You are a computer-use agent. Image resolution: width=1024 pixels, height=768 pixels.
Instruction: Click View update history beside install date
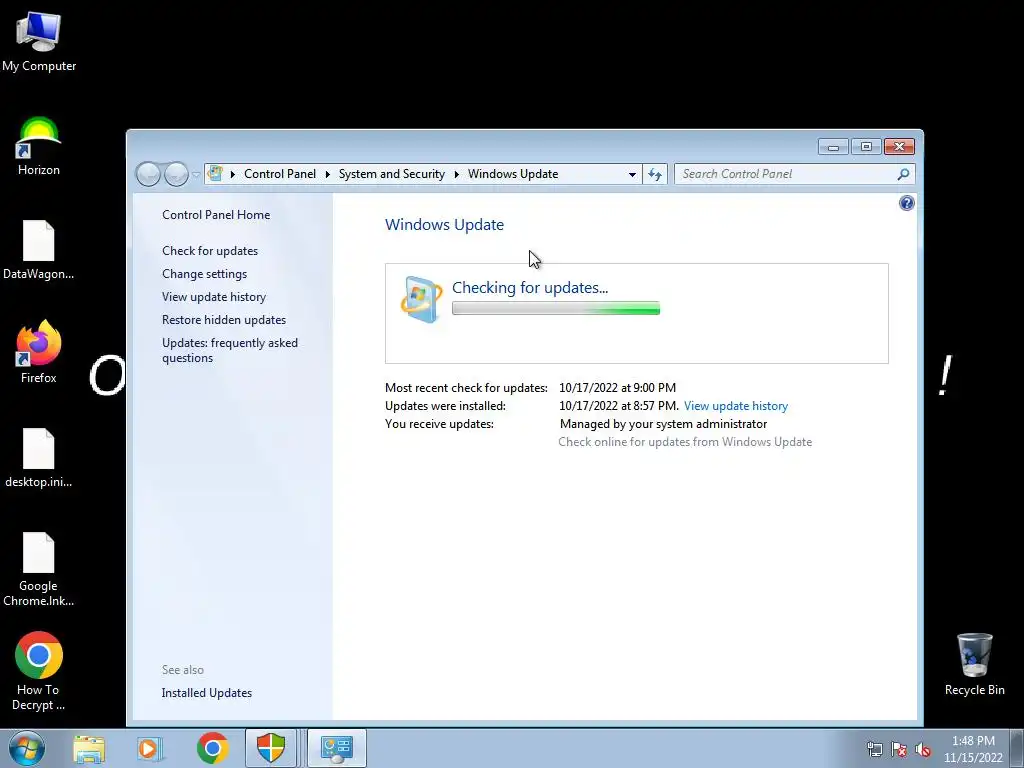[x=735, y=406]
